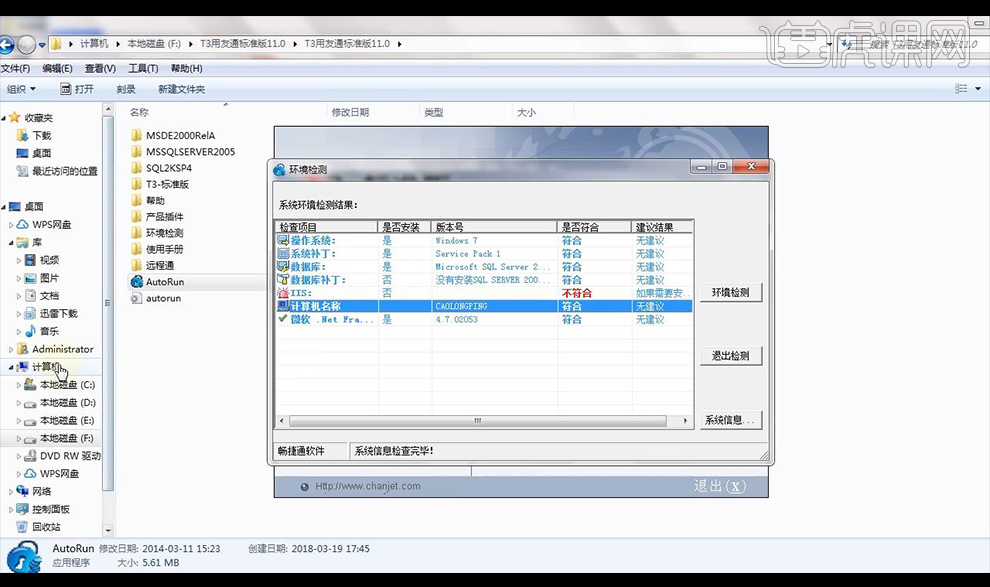
Task: Expand 本地磁盘 (F:) tree node arrow
Action: [18, 438]
